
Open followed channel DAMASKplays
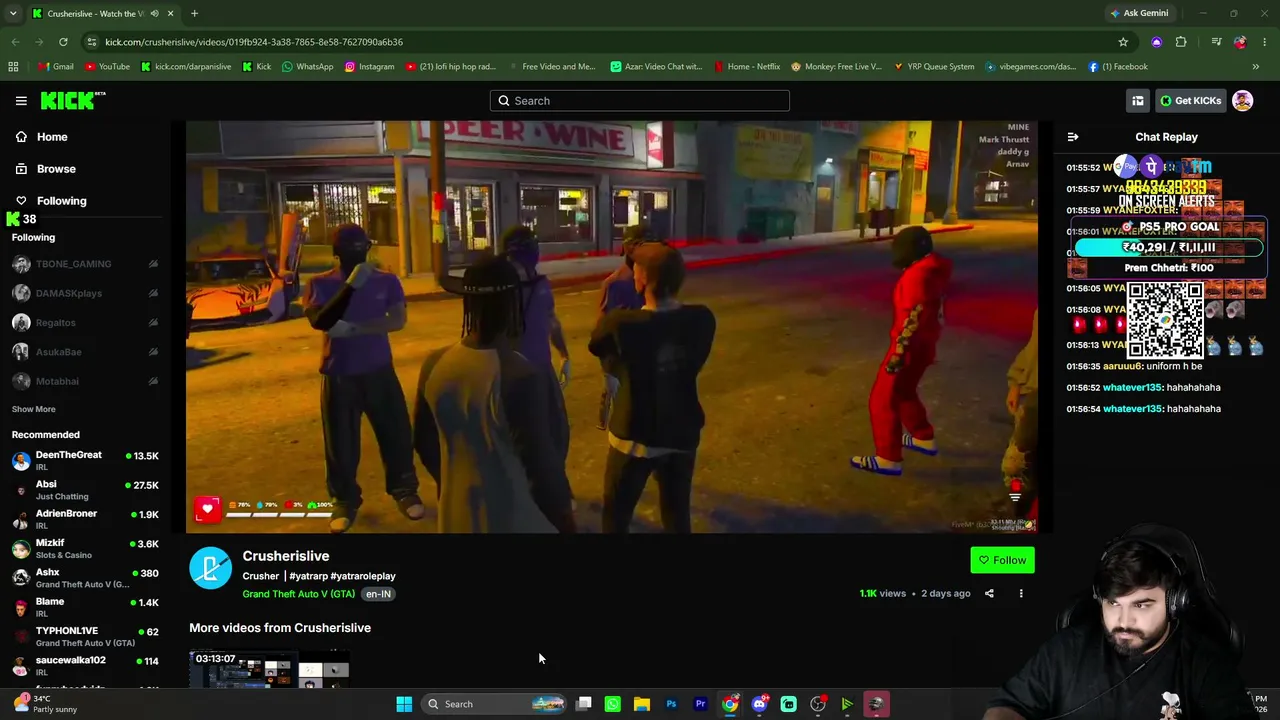pyautogui.click(x=68, y=293)
